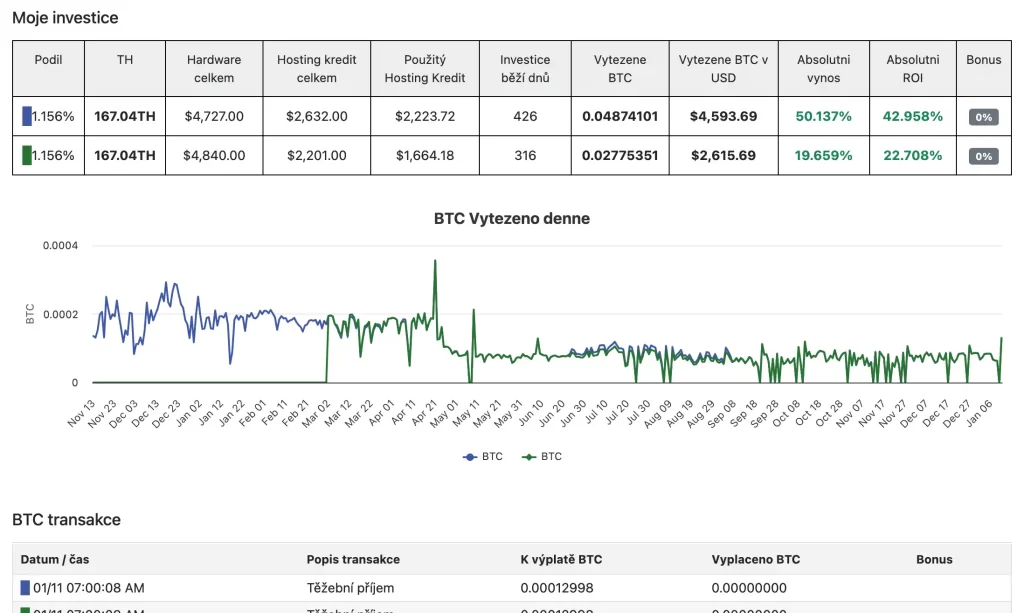The width and height of the screenshot is (1024, 613).
Task: Click blue swatch beside 01/11 07:00:08 AM
Action: (25, 588)
